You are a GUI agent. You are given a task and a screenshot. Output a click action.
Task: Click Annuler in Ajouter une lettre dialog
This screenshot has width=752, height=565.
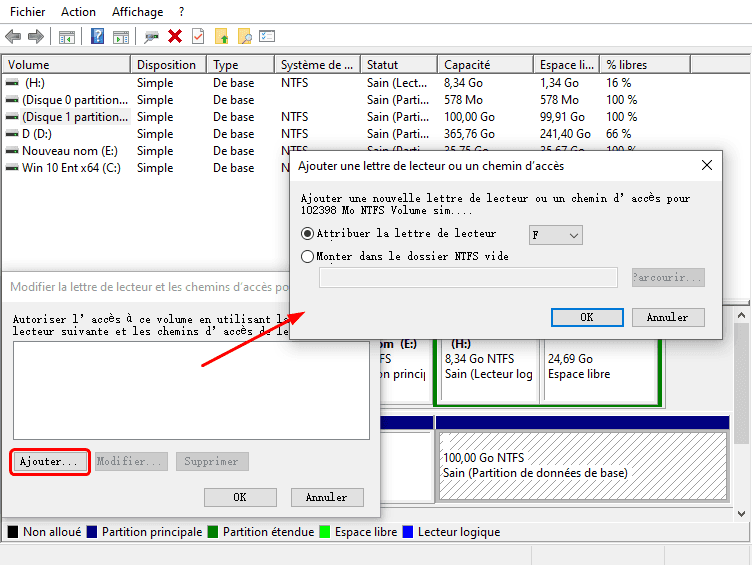tap(668, 317)
